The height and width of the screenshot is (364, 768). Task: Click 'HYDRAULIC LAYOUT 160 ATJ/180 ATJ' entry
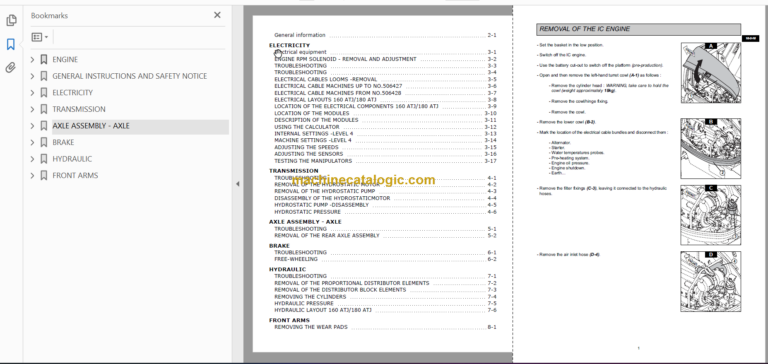pyautogui.click(x=323, y=310)
